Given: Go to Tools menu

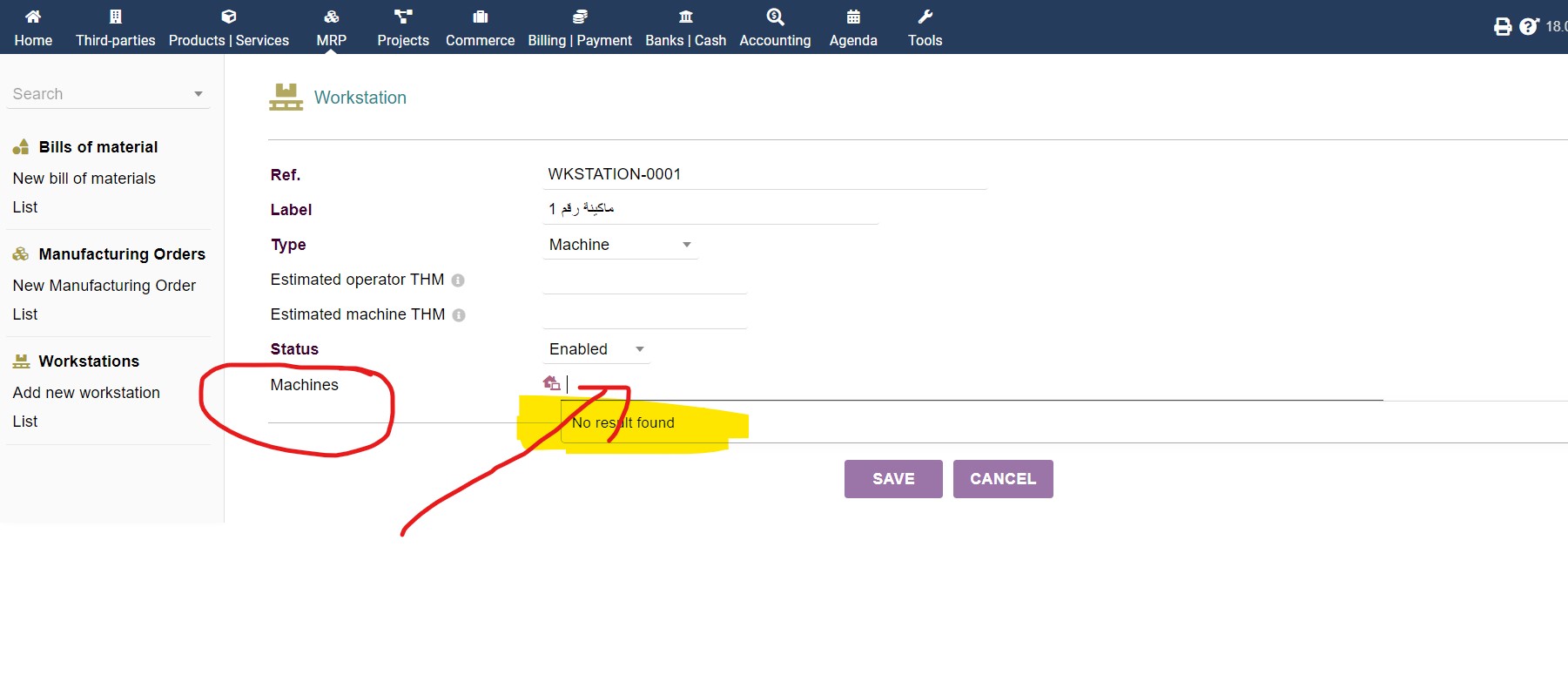Looking at the screenshot, I should 925,40.
